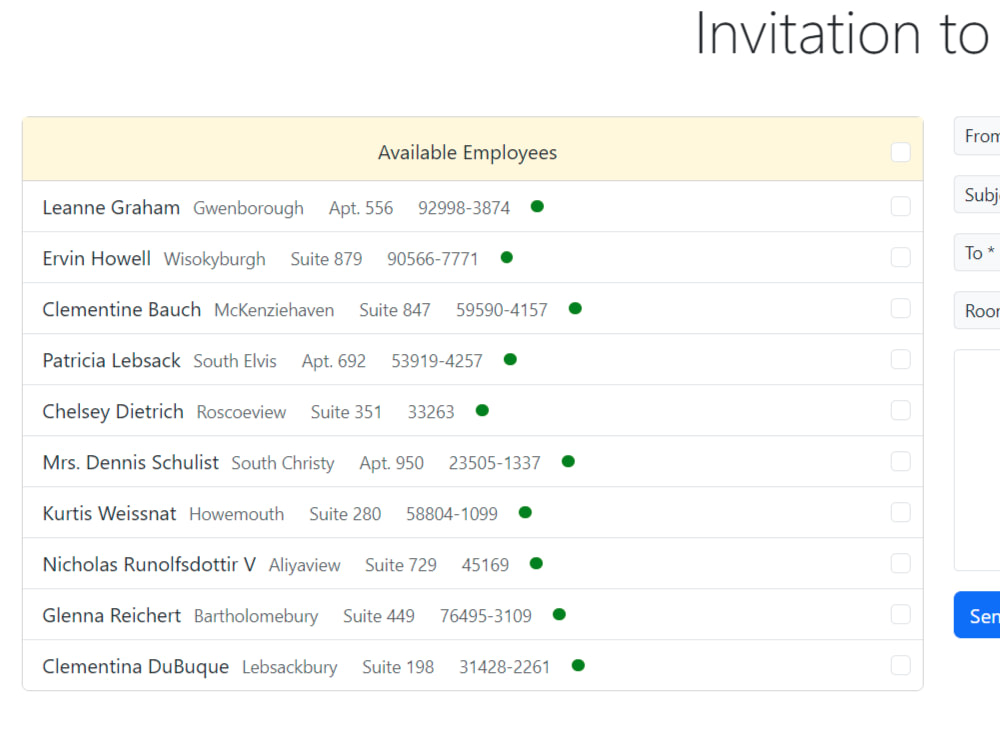Screen dimensions: 1000x750
Task: Click Clementine Bauch's availability dot
Action: tap(575, 308)
